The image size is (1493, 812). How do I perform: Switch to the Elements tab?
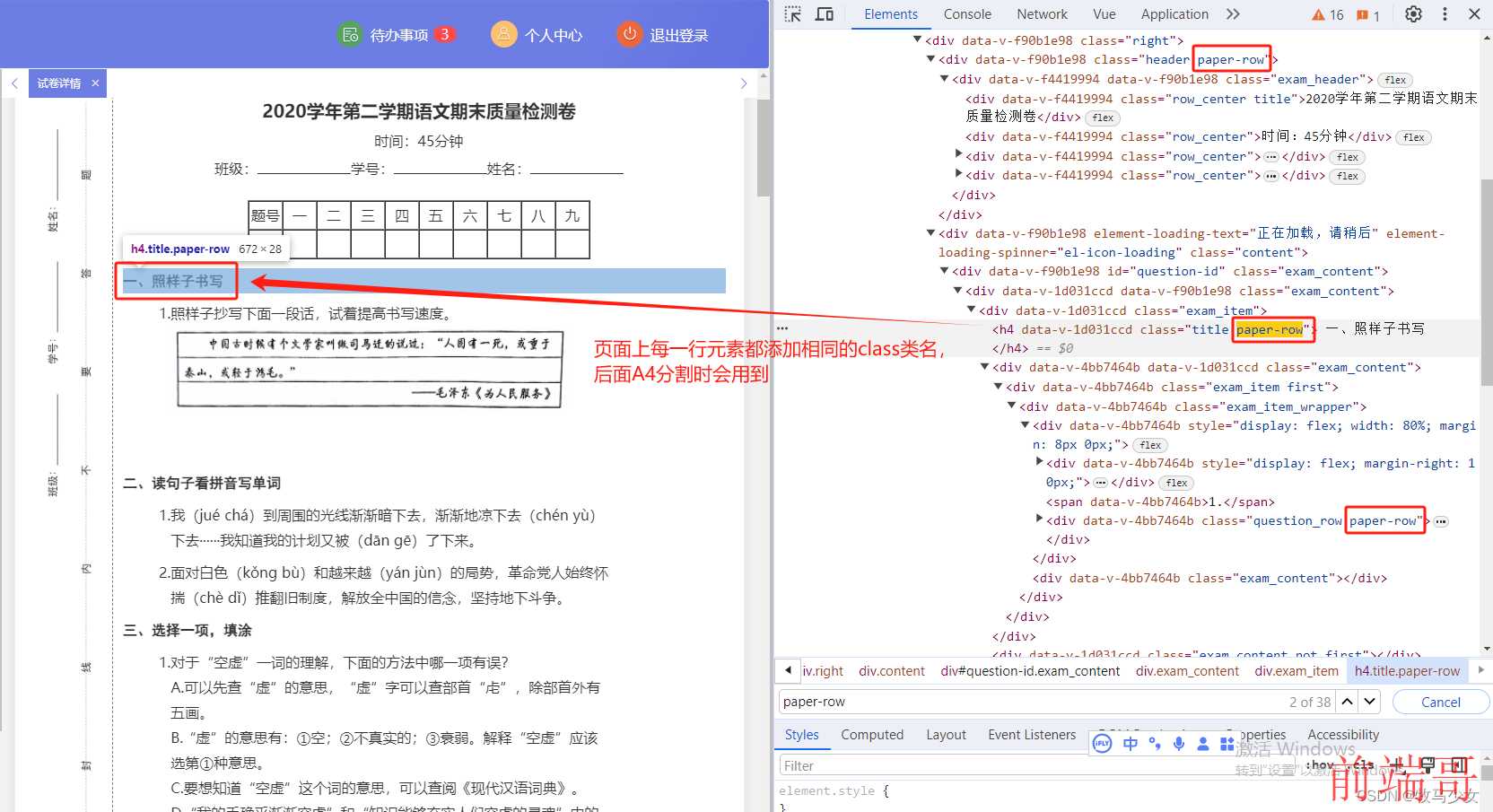click(891, 14)
